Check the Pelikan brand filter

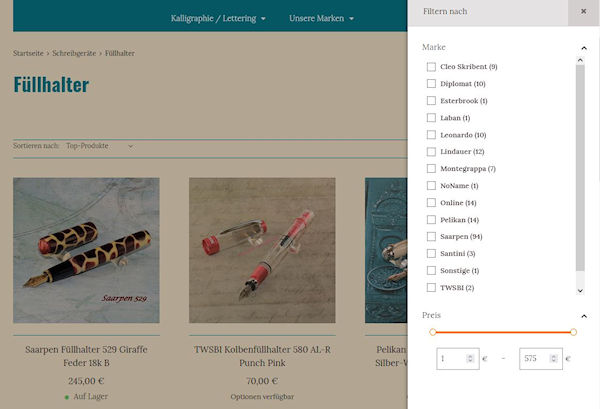tap(431, 220)
